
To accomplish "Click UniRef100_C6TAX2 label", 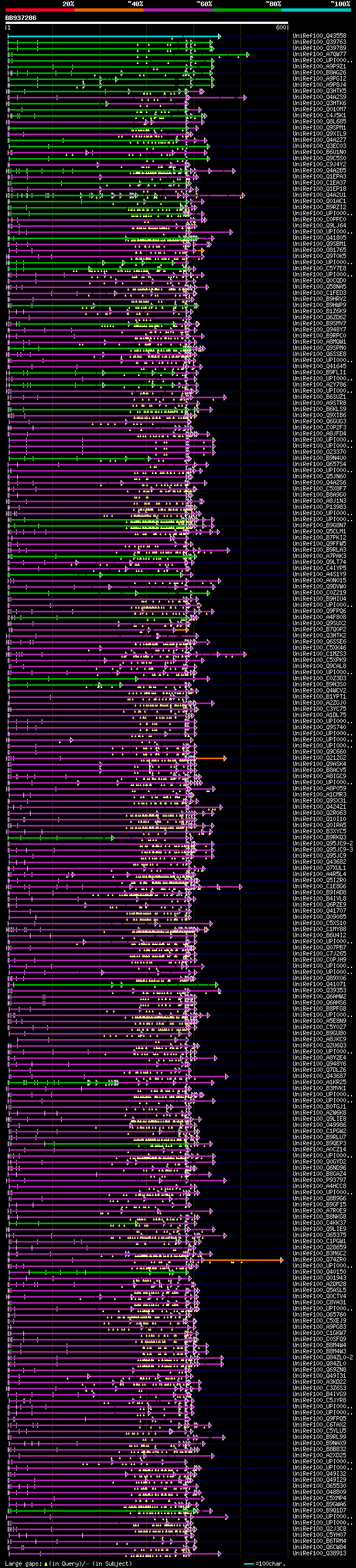I will tap(319, 1424).
